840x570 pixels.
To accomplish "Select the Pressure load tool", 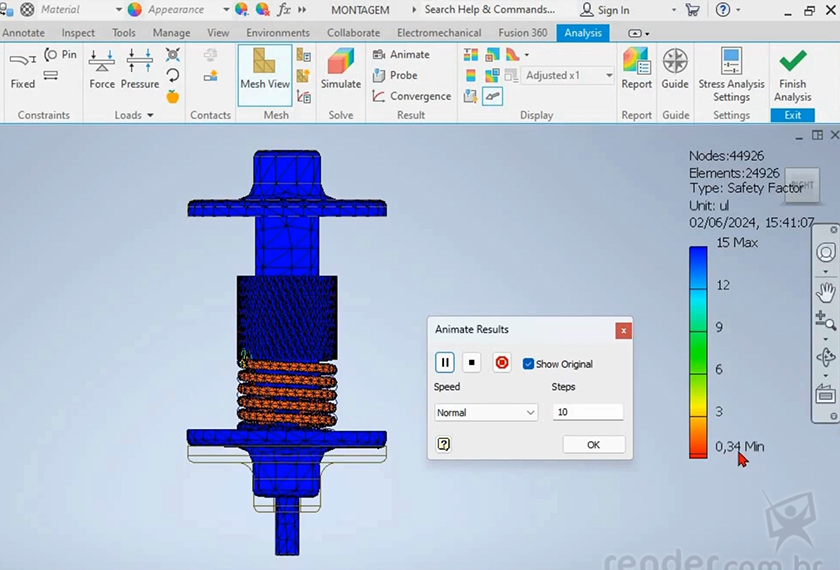I will [x=140, y=69].
